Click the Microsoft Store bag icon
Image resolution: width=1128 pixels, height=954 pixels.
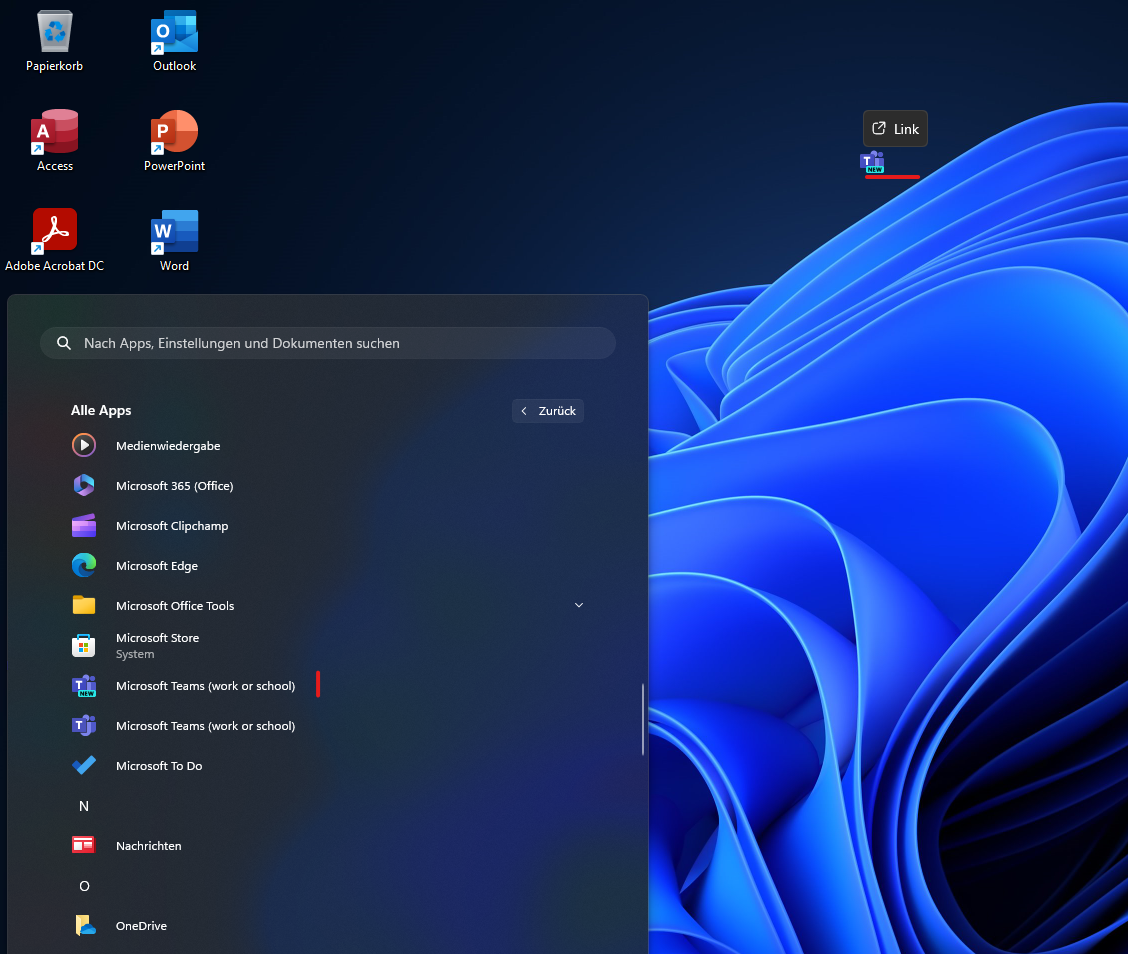[x=84, y=646]
